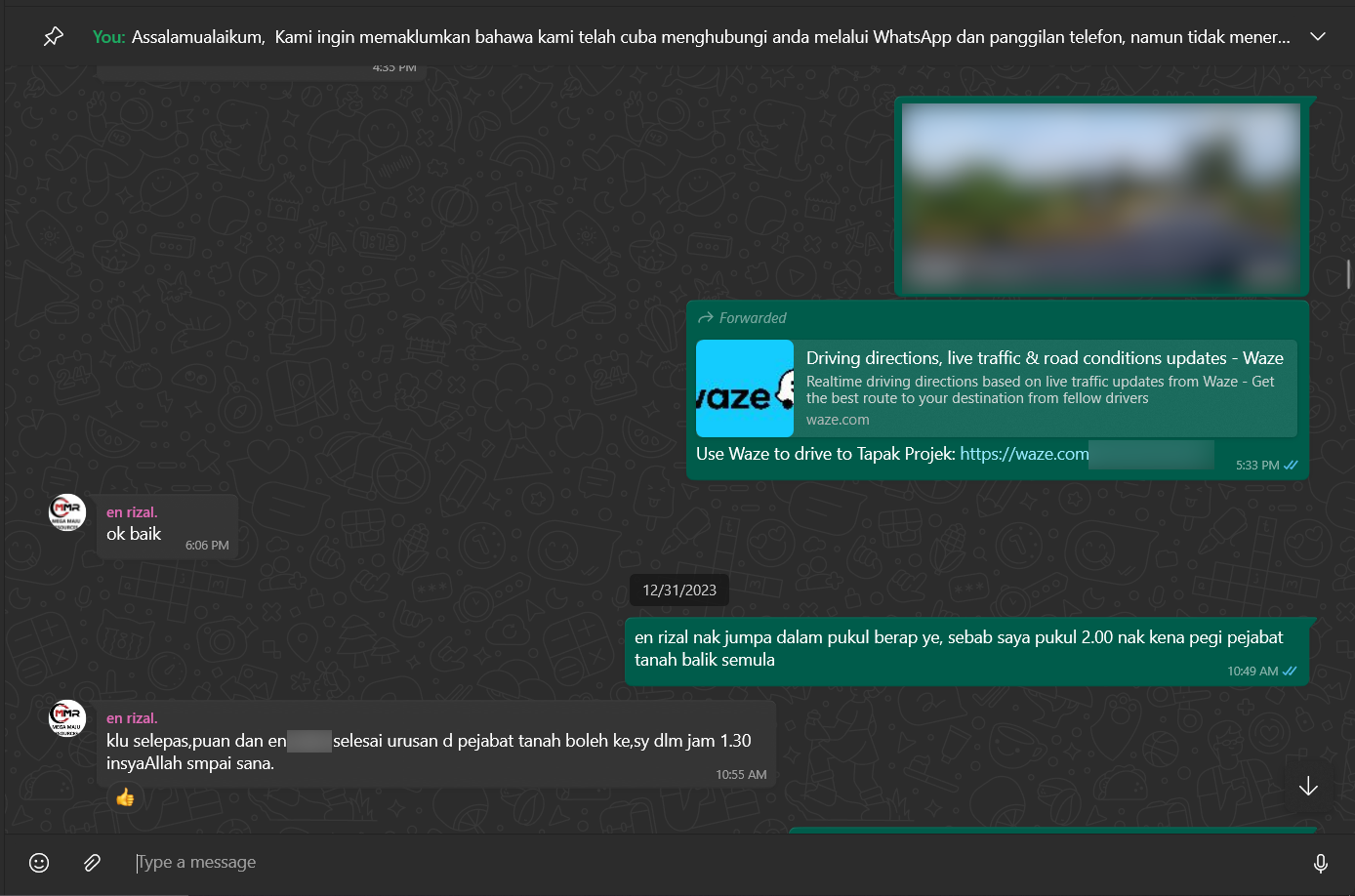The height and width of the screenshot is (896, 1355).
Task: Open en rizal's avatar beside 'ok baik'
Action: 67,512
